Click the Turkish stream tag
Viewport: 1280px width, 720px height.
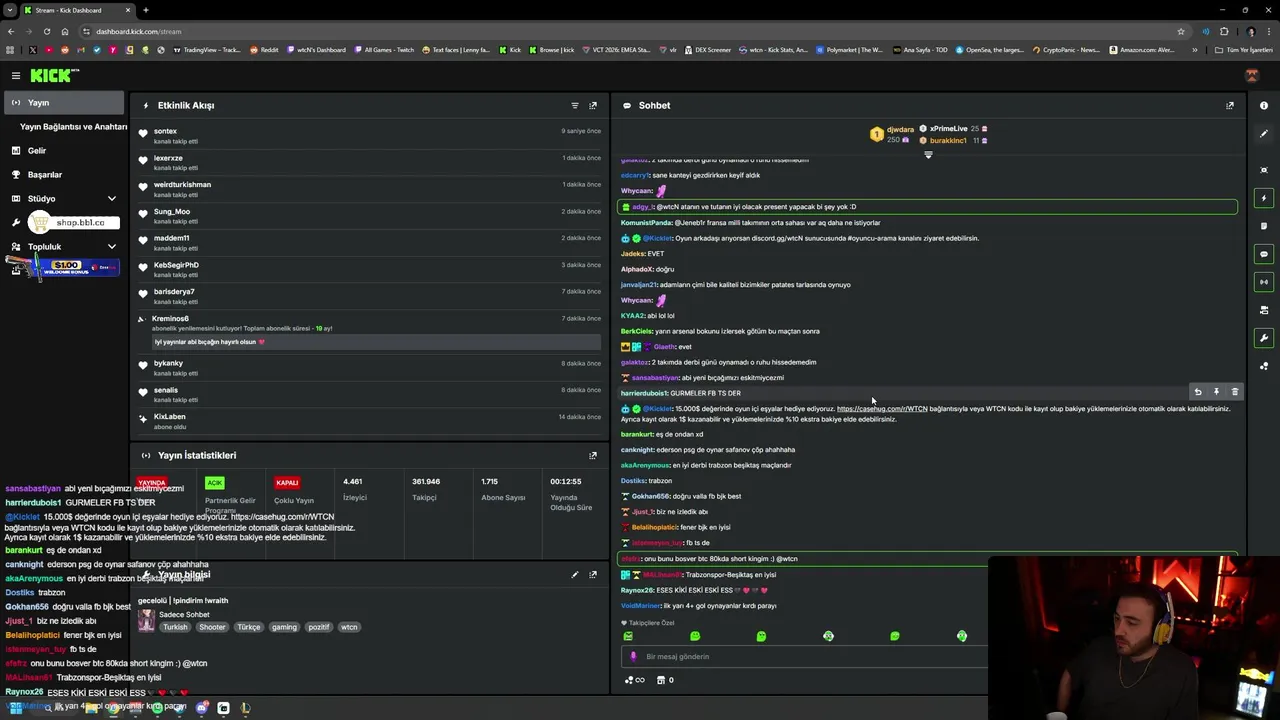[176, 627]
